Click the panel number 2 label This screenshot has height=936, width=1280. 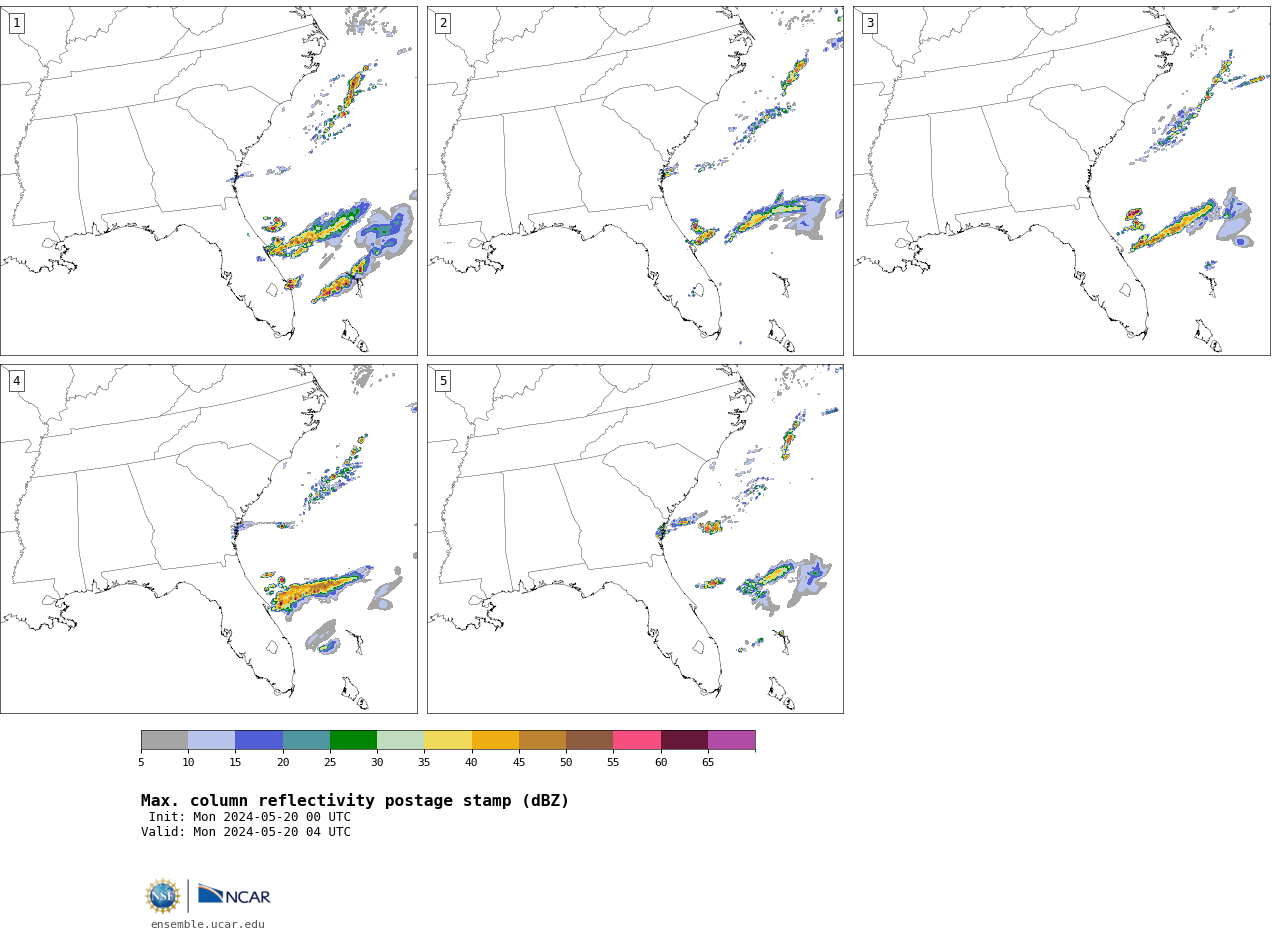(443, 23)
